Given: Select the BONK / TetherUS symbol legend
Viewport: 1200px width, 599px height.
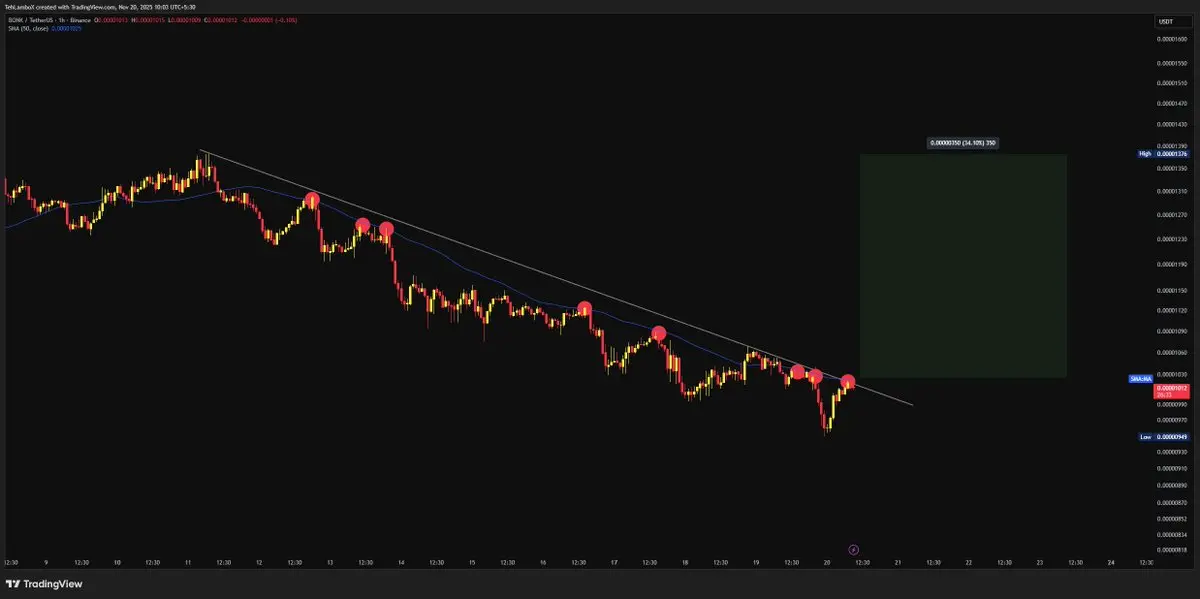Looking at the screenshot, I should (x=47, y=19).
